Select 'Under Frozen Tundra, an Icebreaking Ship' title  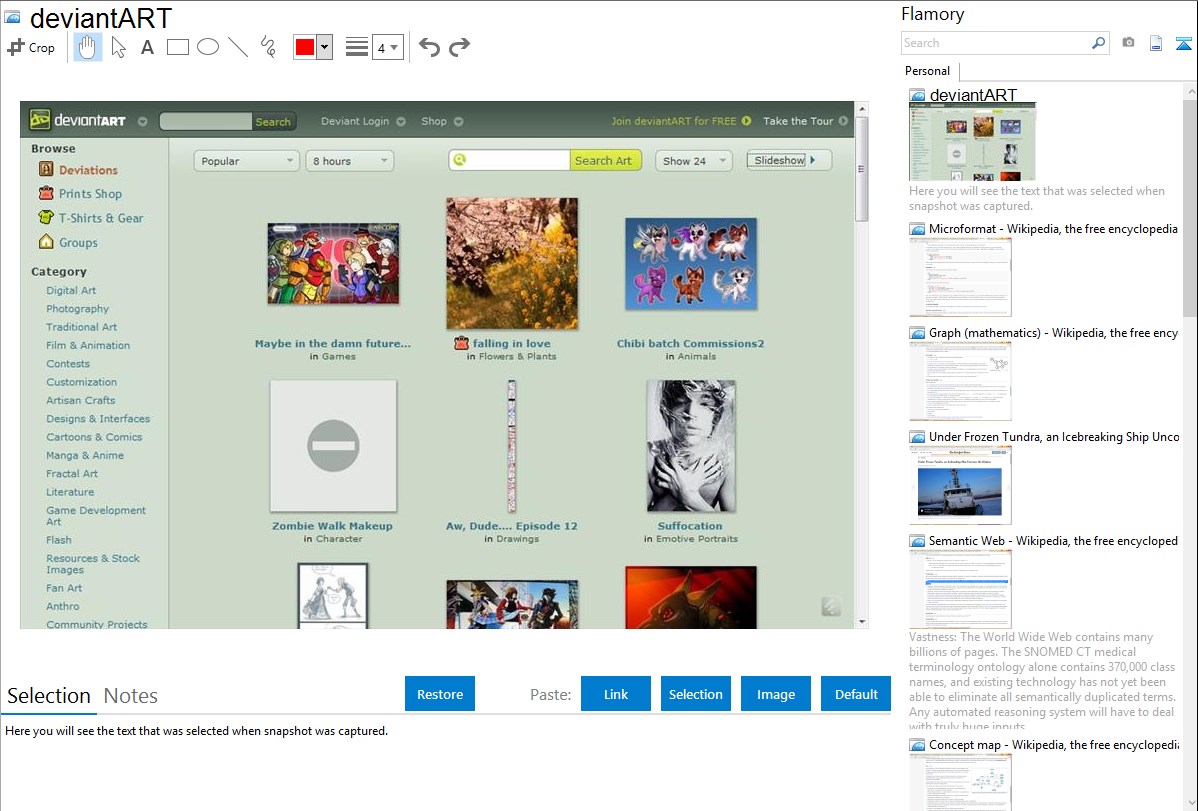click(1054, 436)
